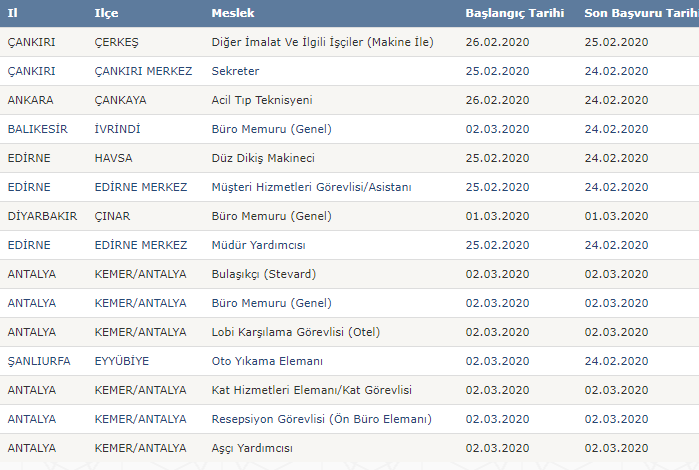Click the Müşteri Hizmetleri Görevlisi/Asistanı listing
This screenshot has width=699, height=470.
[311, 187]
